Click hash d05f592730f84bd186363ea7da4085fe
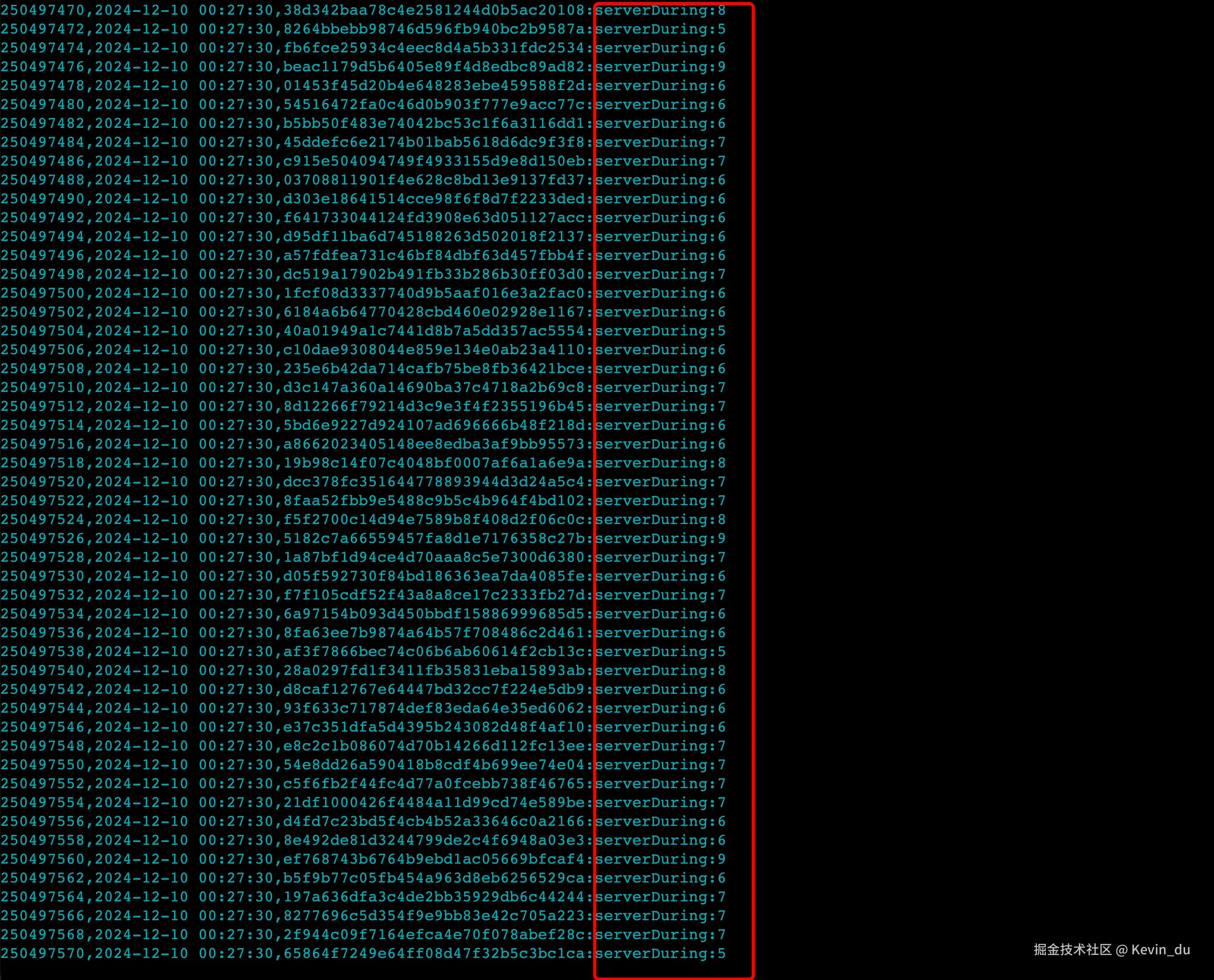 click(x=433, y=576)
